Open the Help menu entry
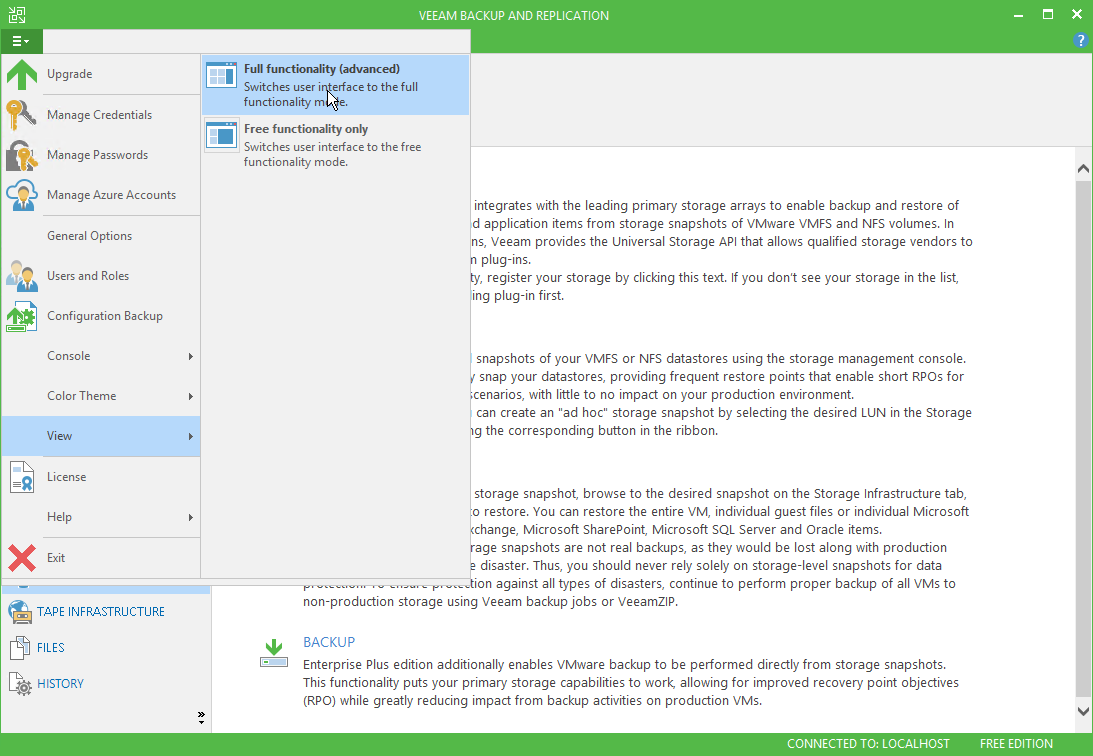Image resolution: width=1093 pixels, height=756 pixels. 101,517
